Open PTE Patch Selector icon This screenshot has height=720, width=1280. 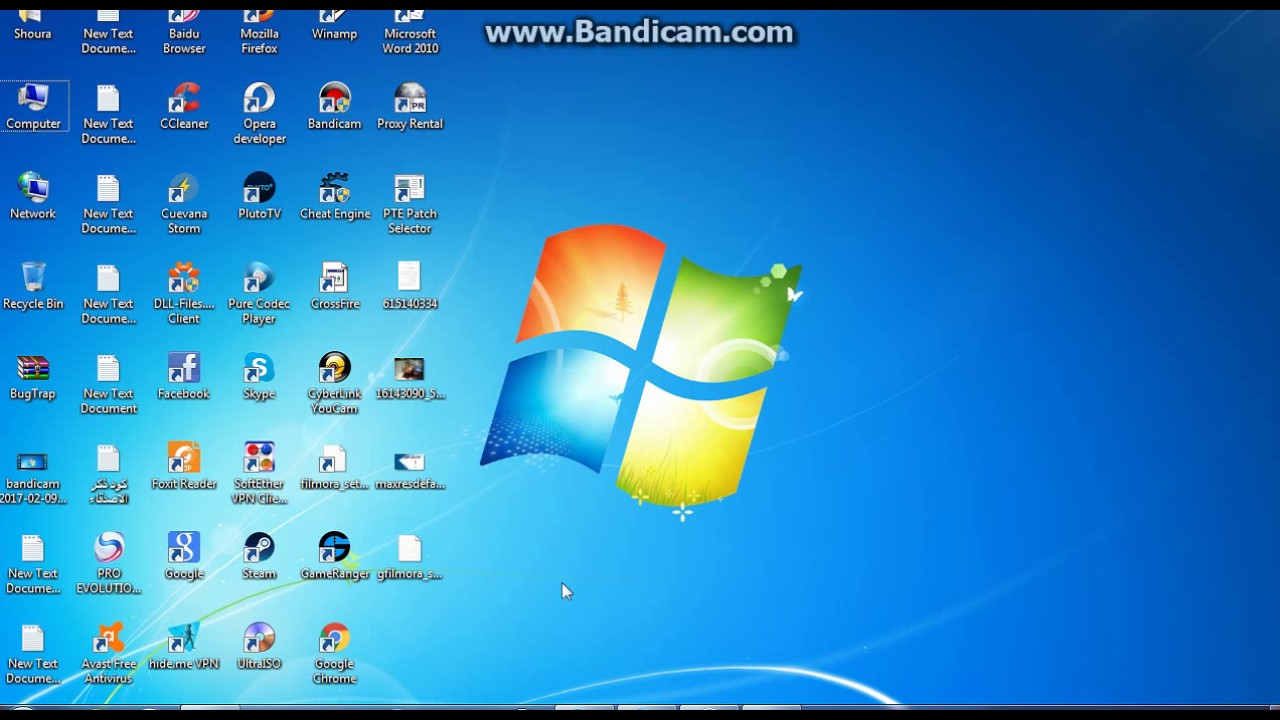coord(410,204)
